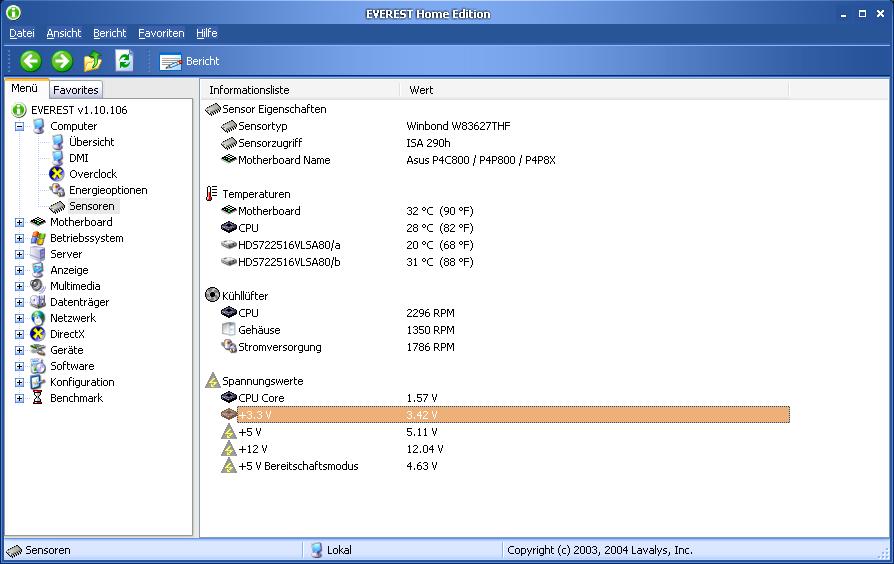Expand the Betriebssystem tree node
The height and width of the screenshot is (564, 894).
click(19, 238)
